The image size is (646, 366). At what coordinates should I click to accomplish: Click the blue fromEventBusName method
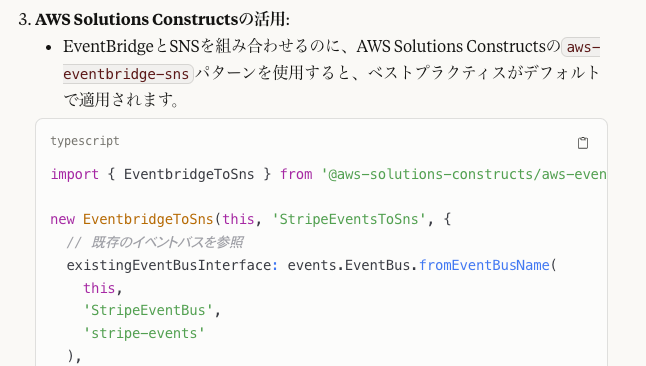click(484, 265)
